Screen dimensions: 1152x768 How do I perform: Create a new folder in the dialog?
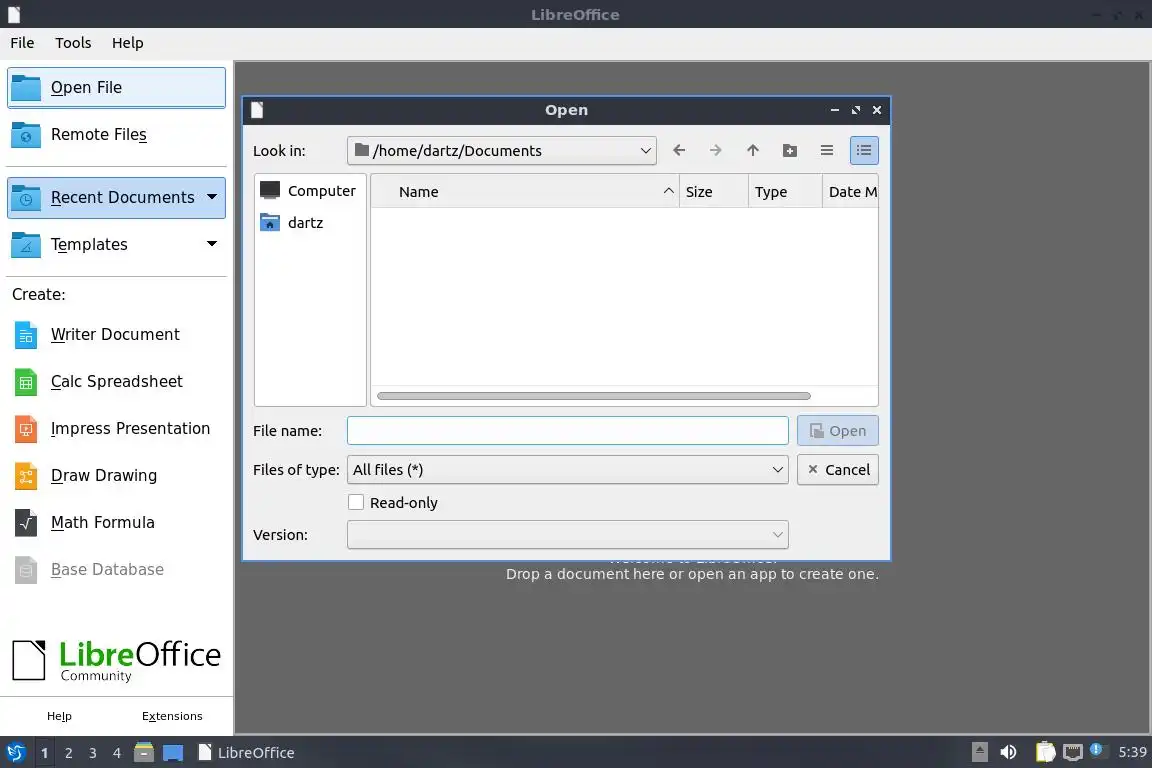[790, 151]
